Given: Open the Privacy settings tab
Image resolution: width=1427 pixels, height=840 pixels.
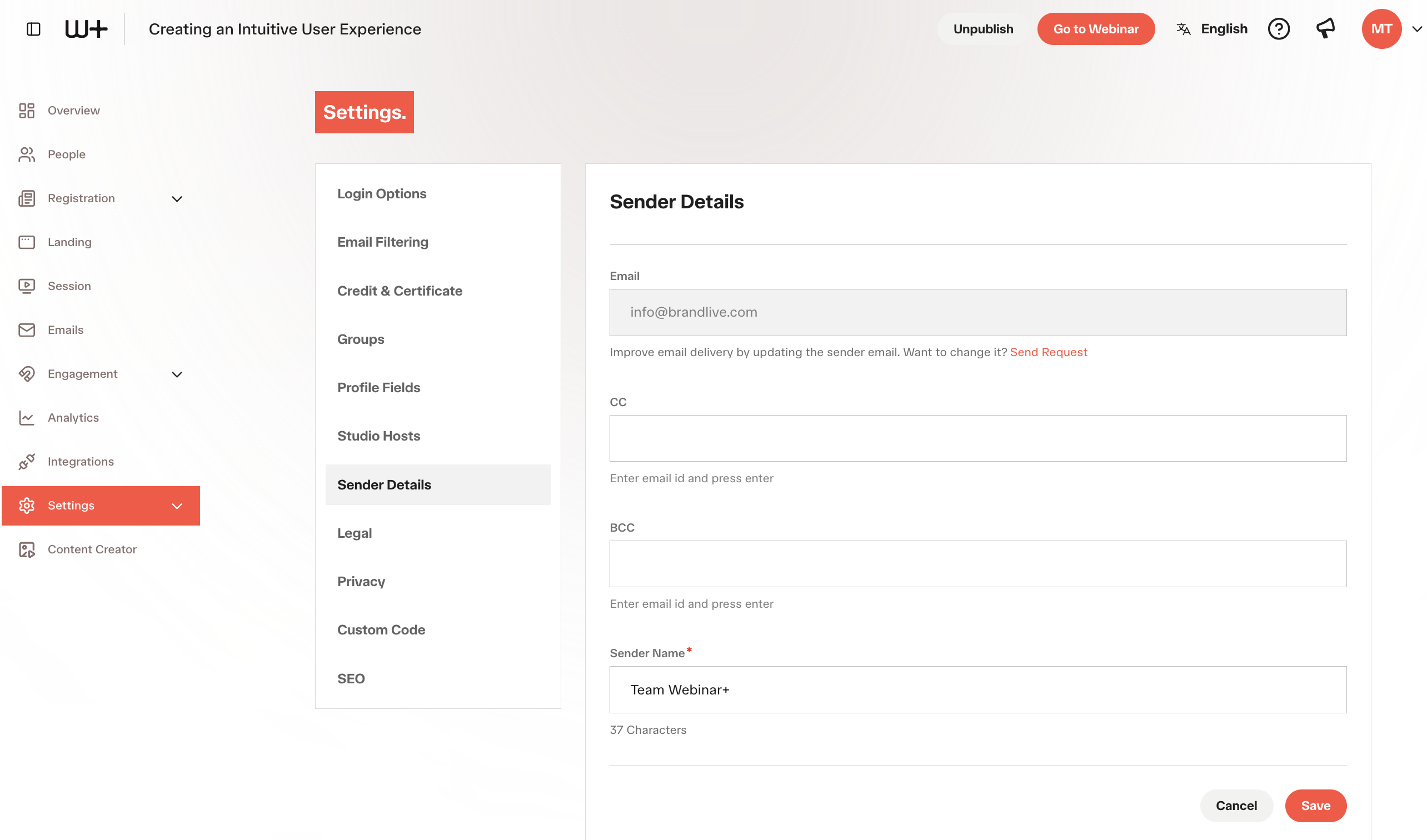Looking at the screenshot, I should pyautogui.click(x=438, y=581).
